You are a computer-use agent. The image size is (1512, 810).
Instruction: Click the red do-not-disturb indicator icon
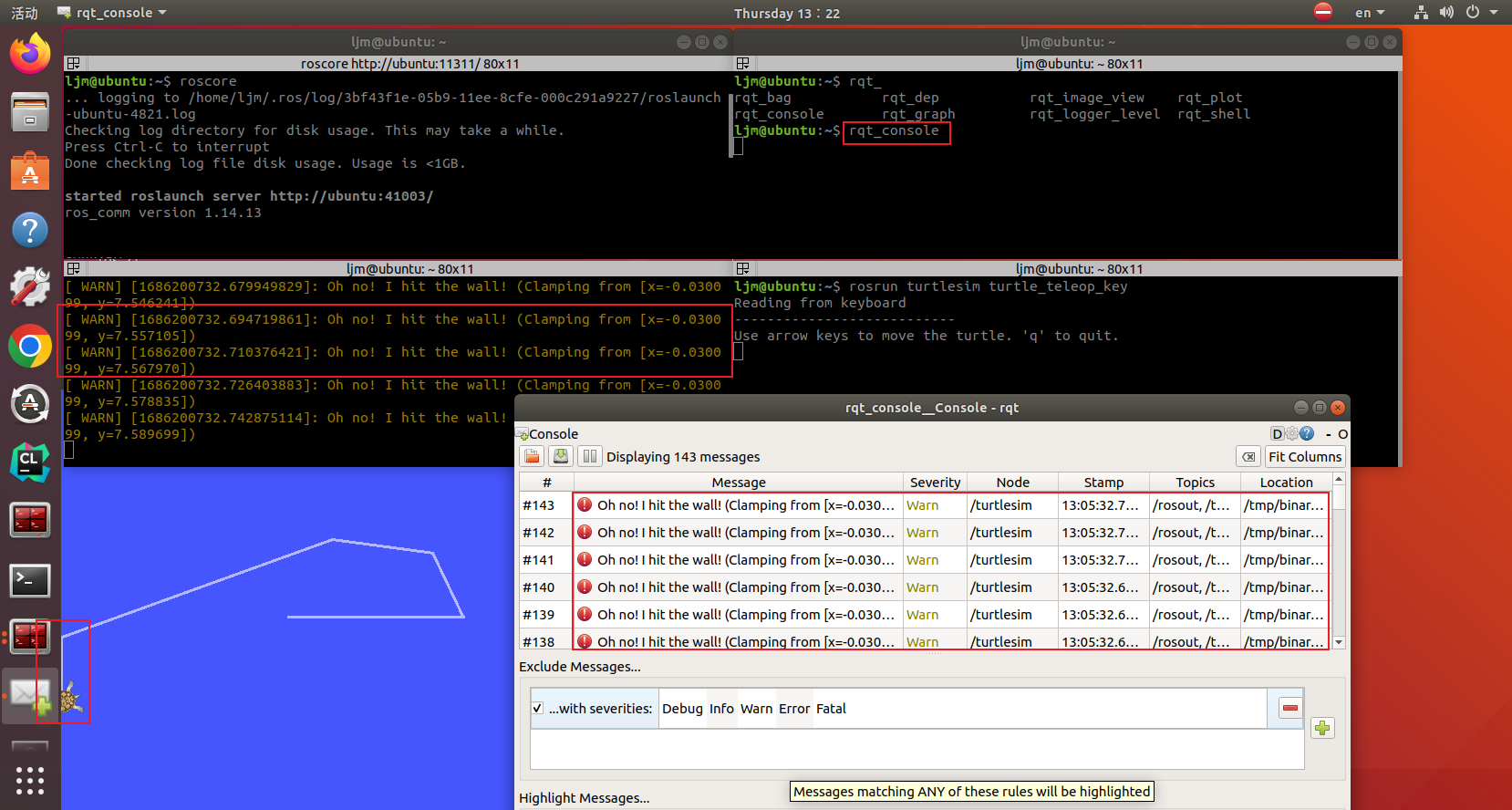[x=1323, y=12]
